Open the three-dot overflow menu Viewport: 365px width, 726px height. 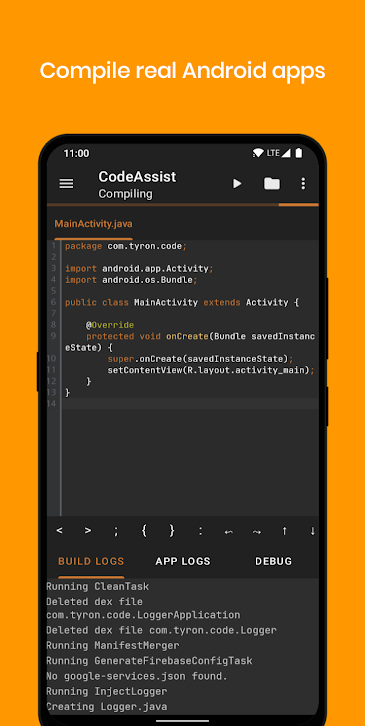303,184
